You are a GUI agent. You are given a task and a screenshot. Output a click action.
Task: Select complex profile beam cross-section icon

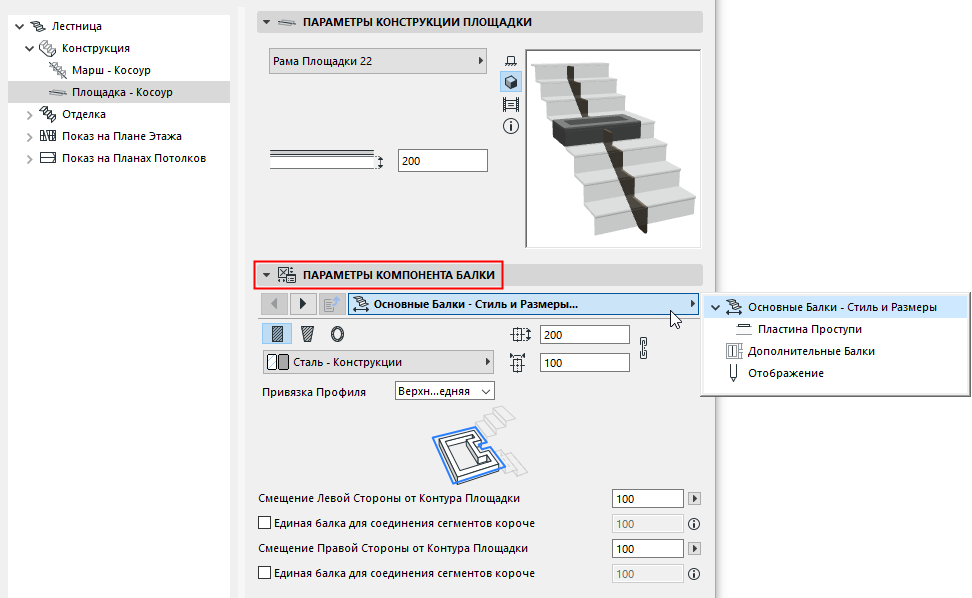(x=307, y=334)
